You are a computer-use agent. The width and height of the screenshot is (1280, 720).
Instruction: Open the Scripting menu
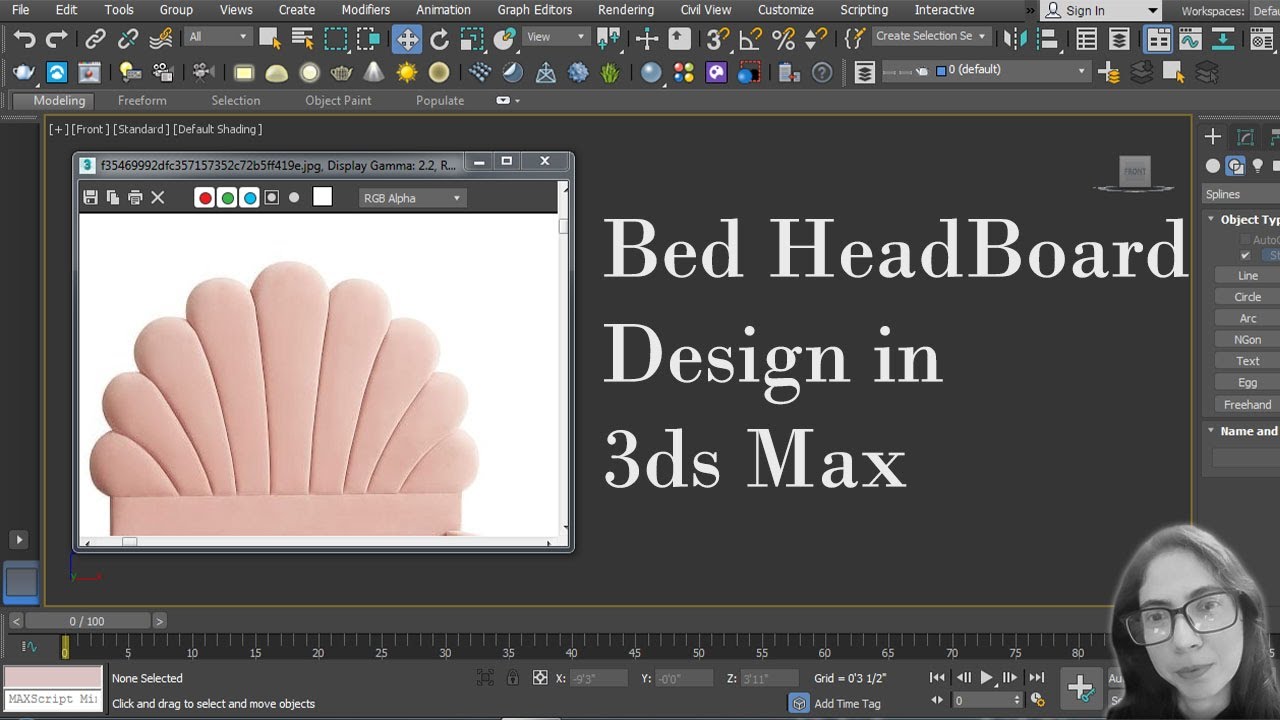(864, 10)
